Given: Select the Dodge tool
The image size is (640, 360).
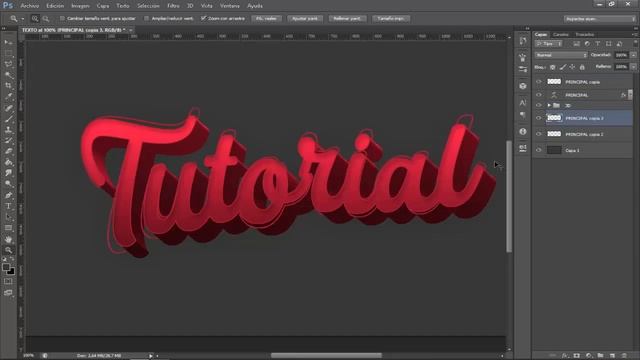Looking at the screenshot, I should coord(8,184).
